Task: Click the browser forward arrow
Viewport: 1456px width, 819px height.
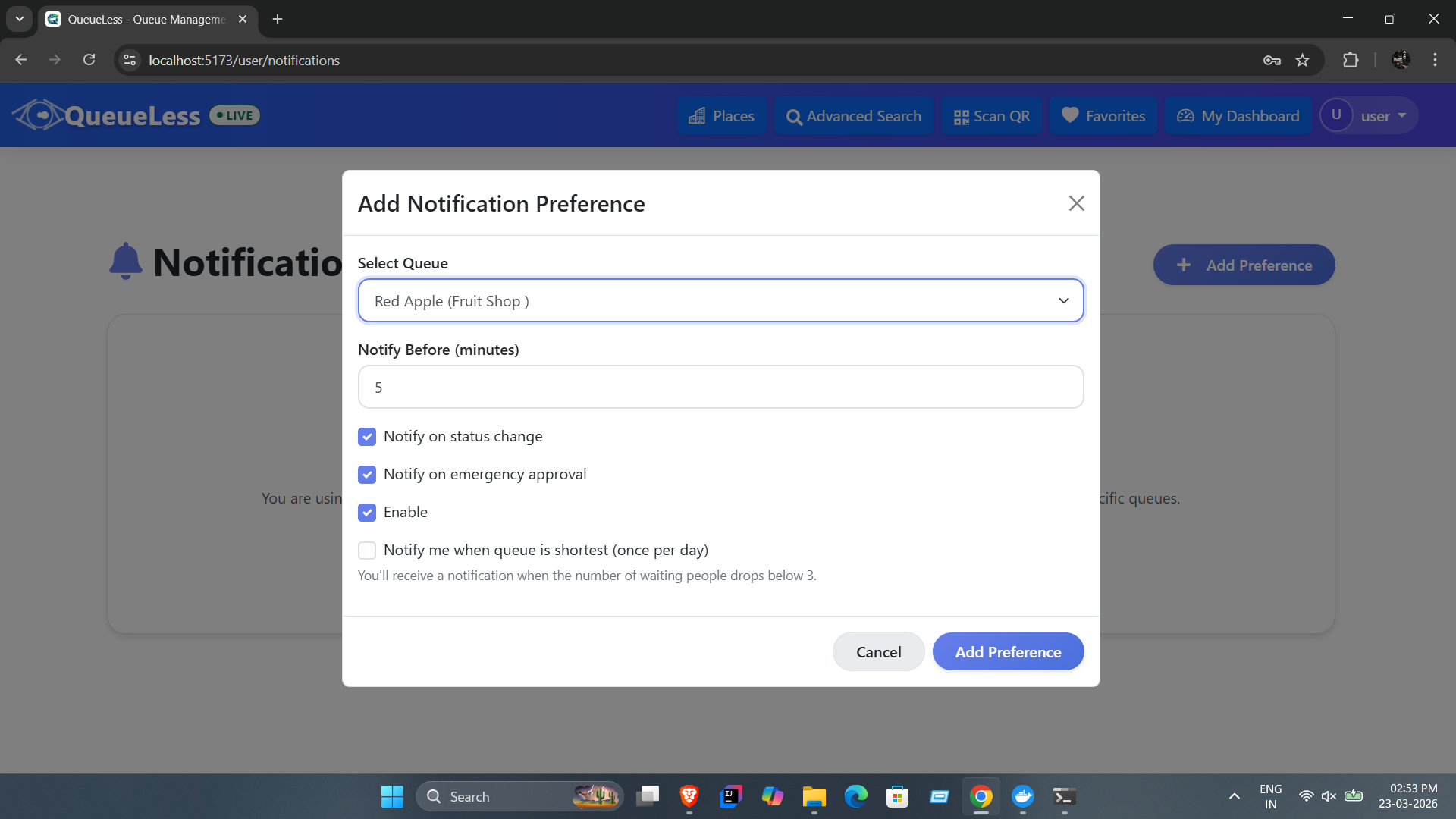Action: (x=55, y=60)
